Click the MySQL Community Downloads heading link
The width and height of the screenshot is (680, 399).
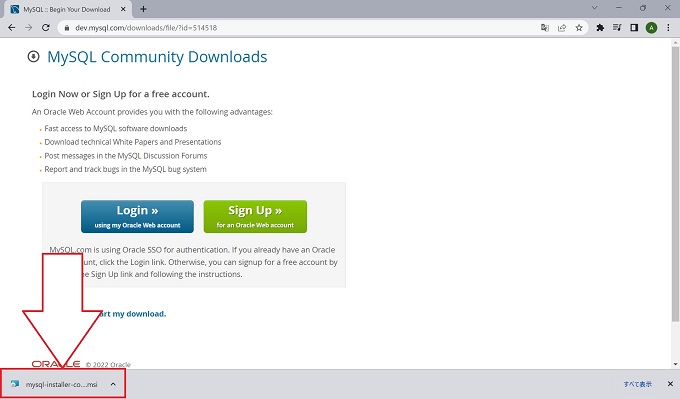tap(157, 57)
